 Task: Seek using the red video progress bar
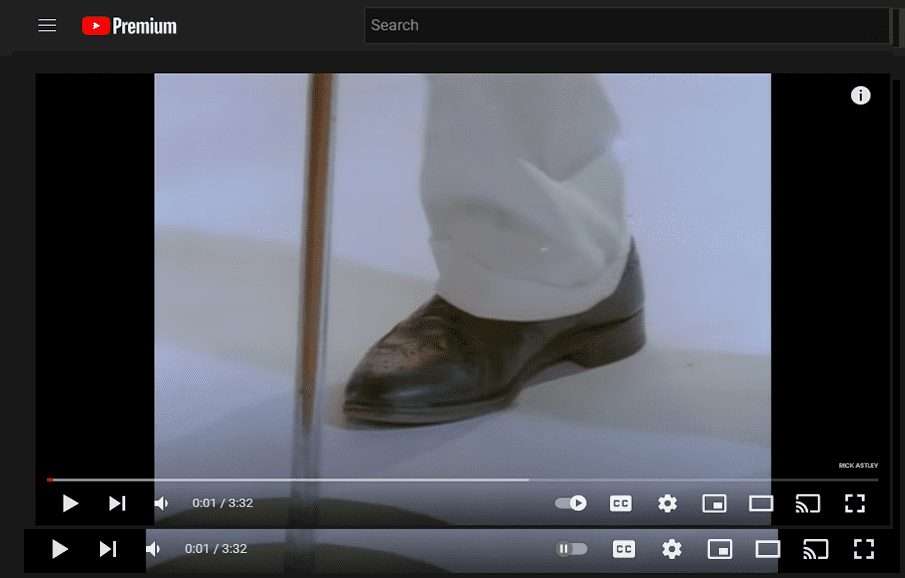coord(463,479)
